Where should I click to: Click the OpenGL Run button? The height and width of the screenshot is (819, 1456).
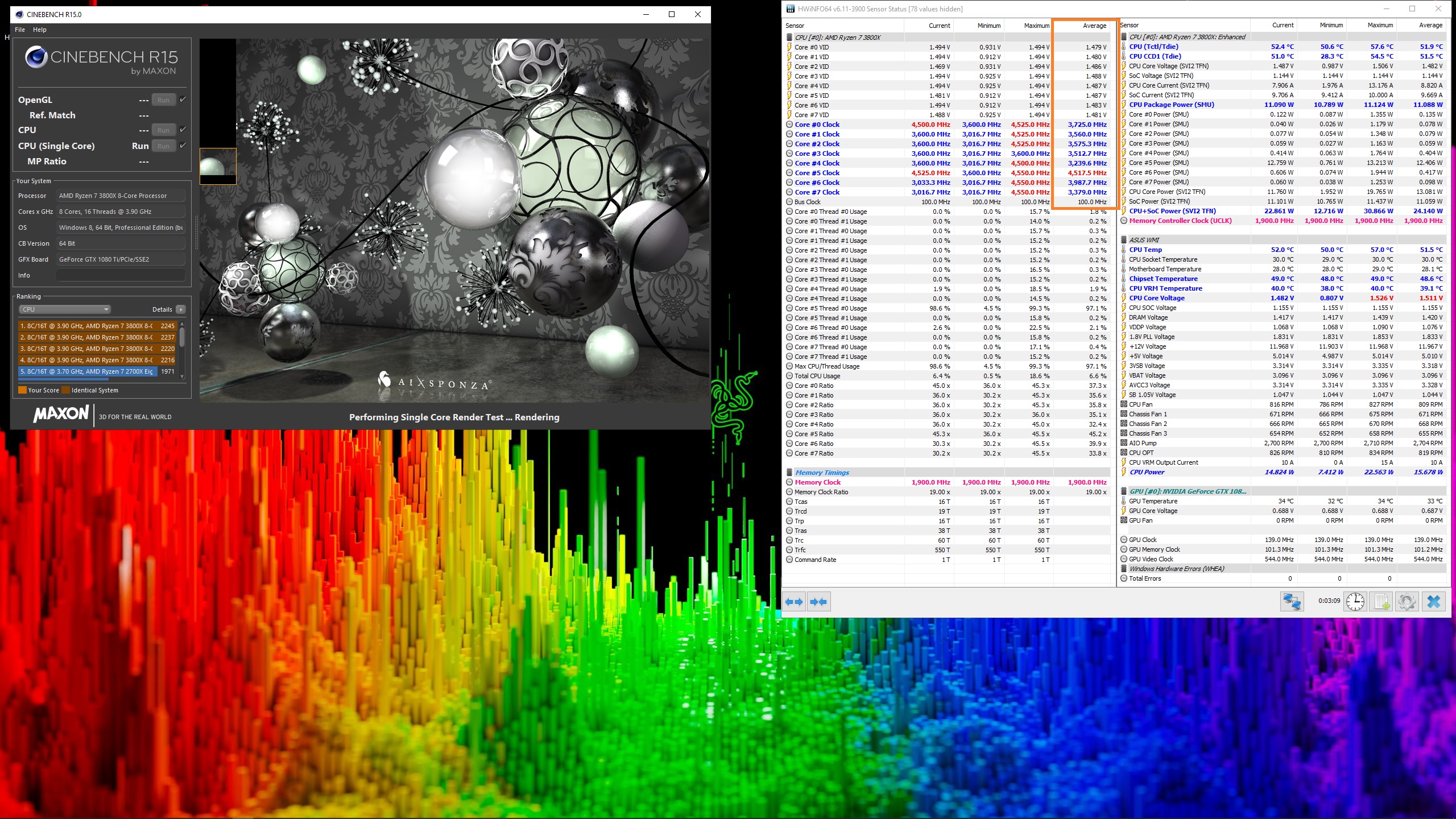163,100
